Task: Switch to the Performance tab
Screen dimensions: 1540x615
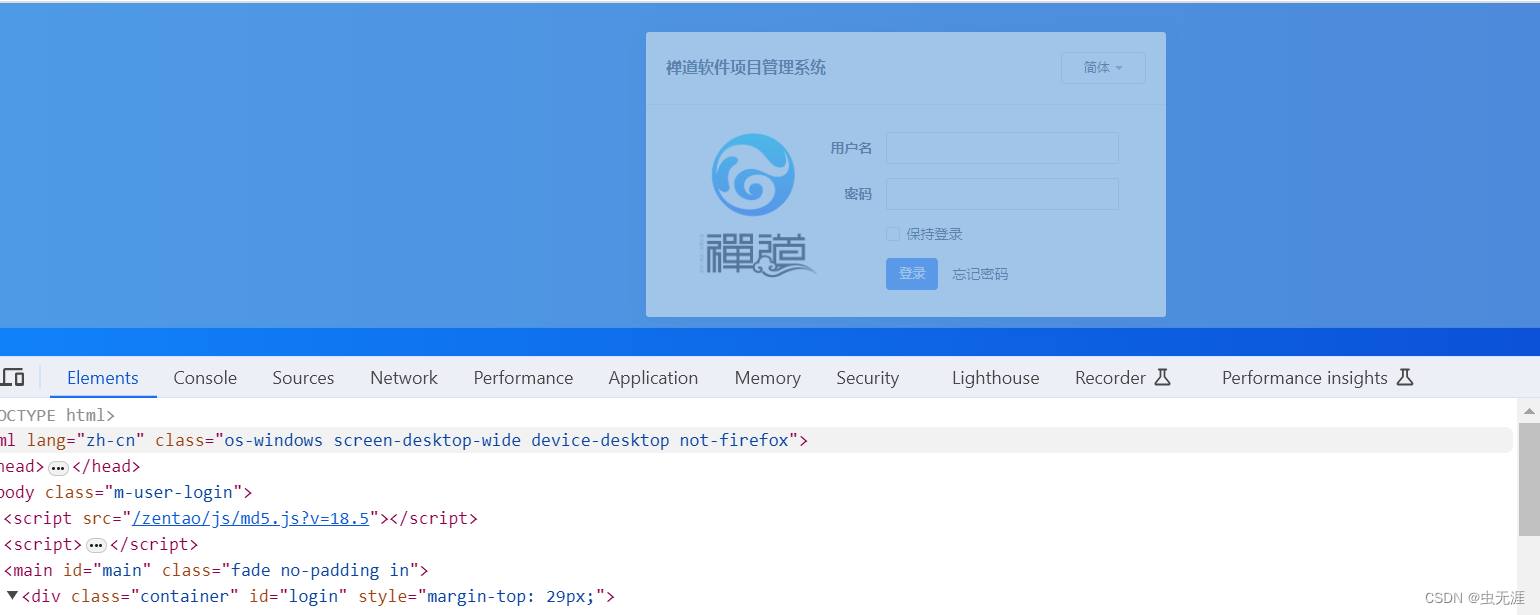Action: pyautogui.click(x=523, y=377)
